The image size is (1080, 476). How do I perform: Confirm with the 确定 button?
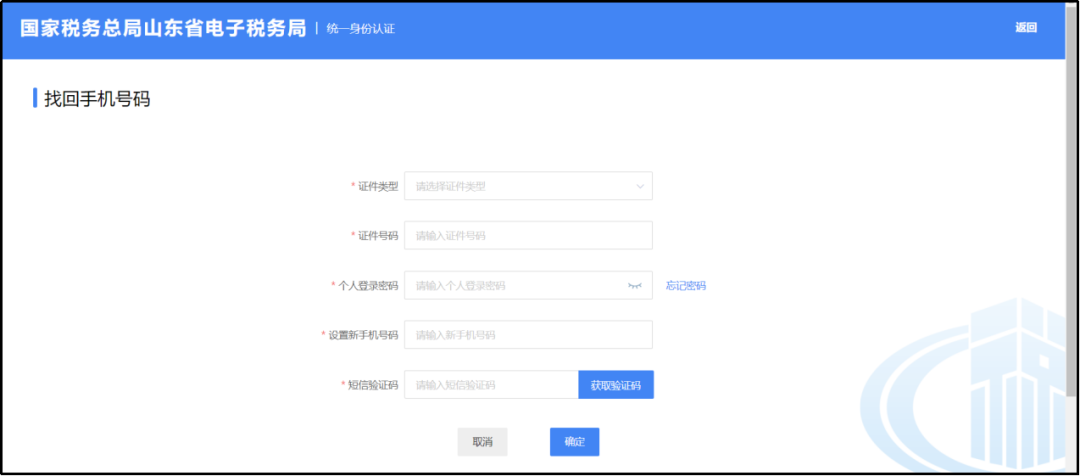pyautogui.click(x=574, y=441)
